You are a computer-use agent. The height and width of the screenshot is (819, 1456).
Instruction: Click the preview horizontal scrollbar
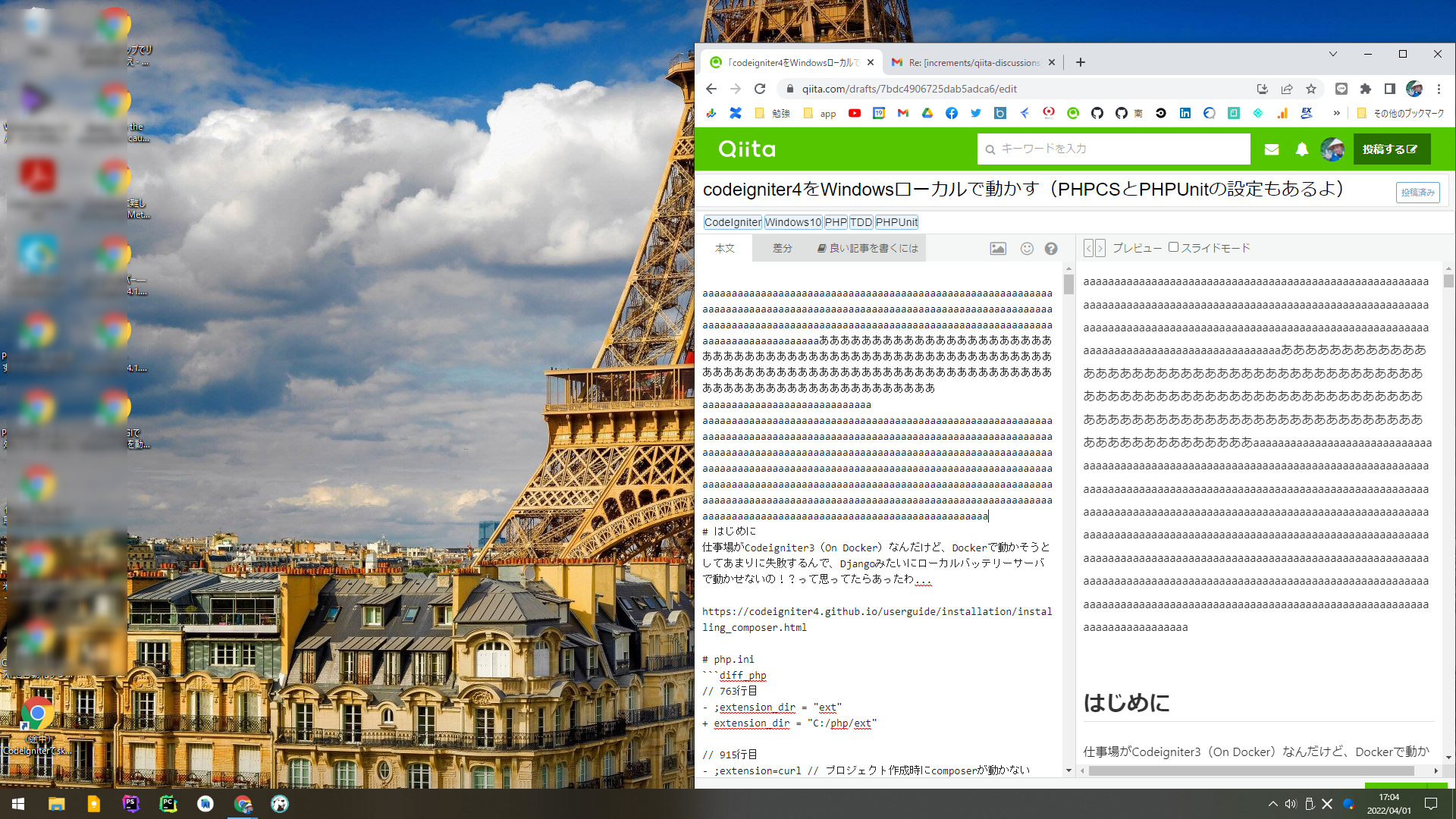(x=1252, y=770)
